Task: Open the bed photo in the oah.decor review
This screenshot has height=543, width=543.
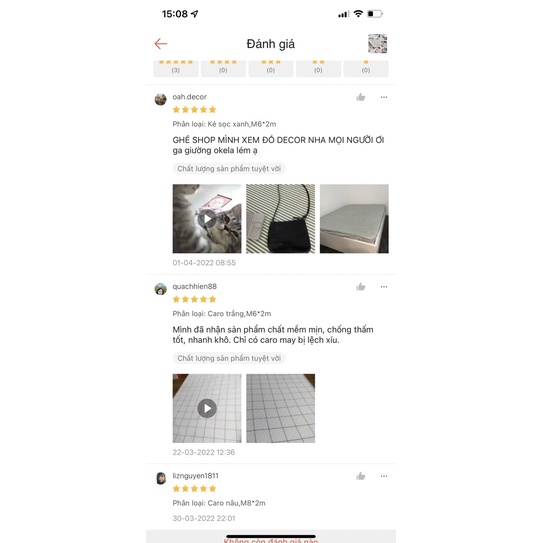Action: pyautogui.click(x=354, y=219)
